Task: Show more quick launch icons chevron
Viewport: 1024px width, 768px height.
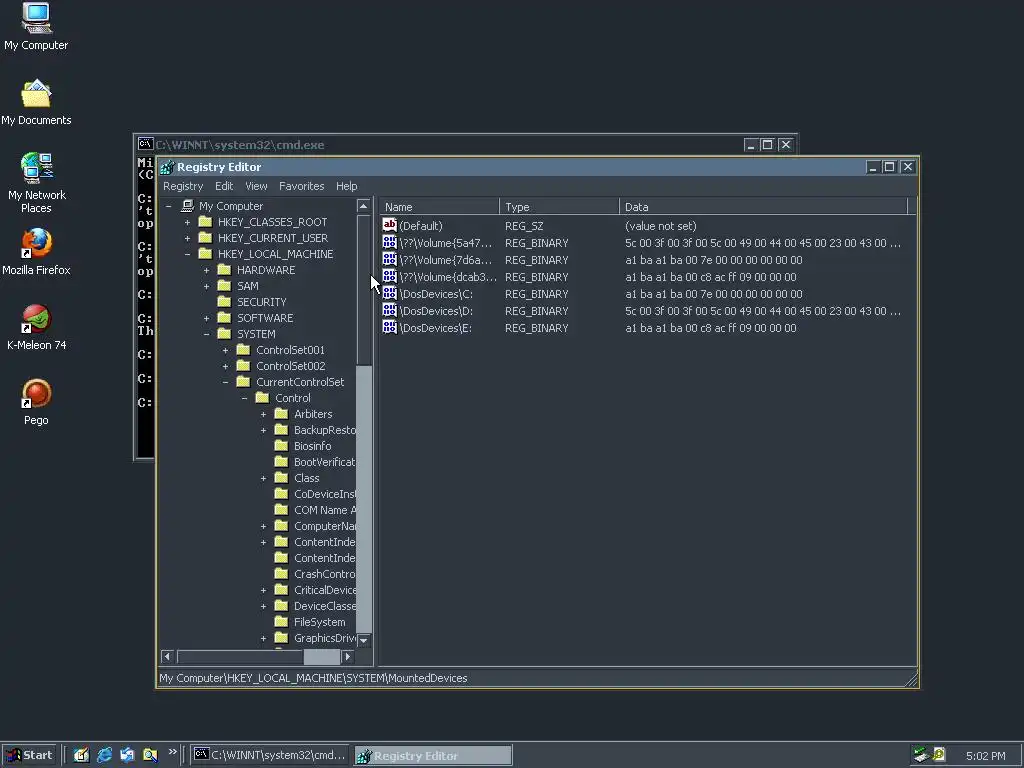Action: (172, 752)
